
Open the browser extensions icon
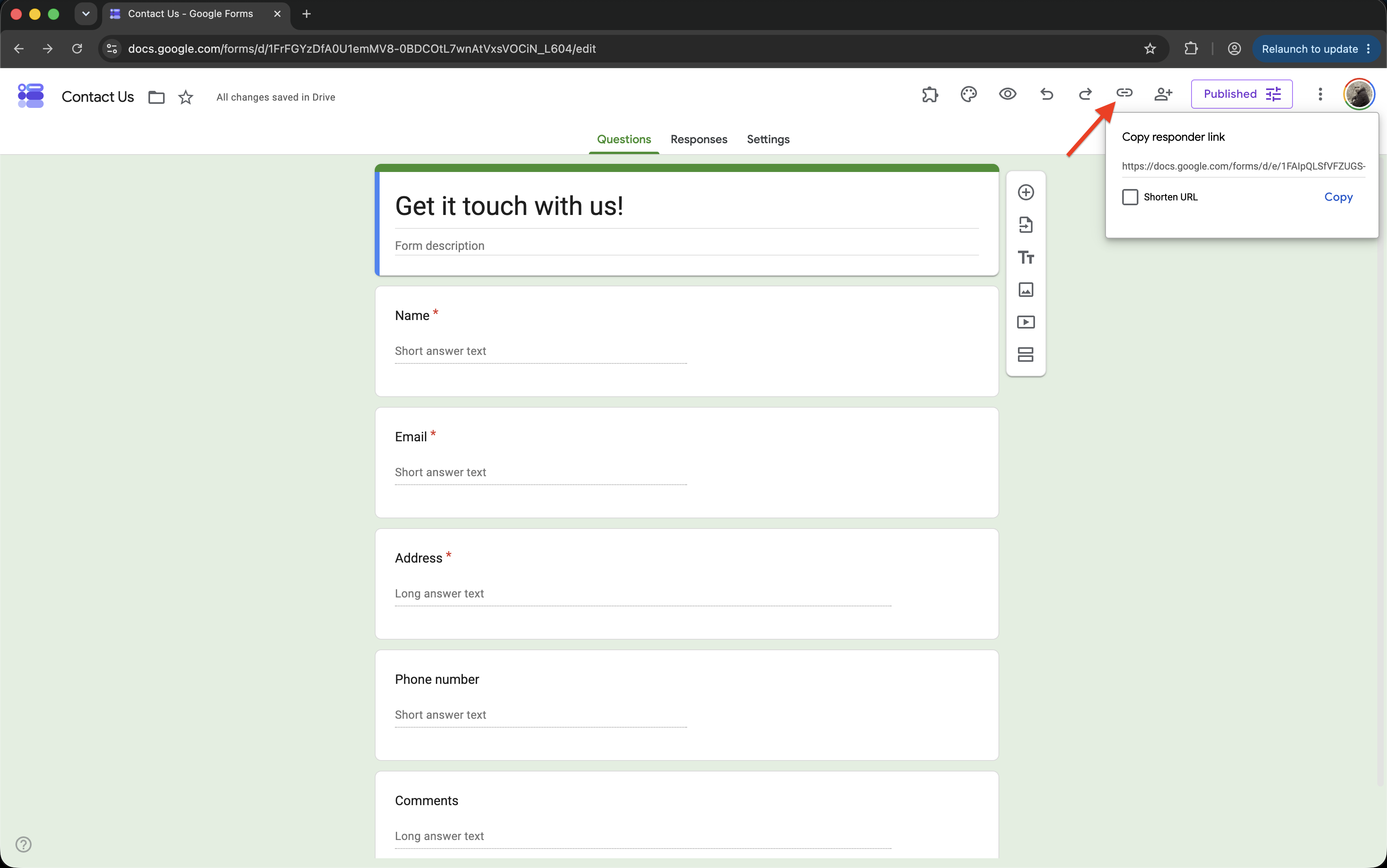[1191, 49]
